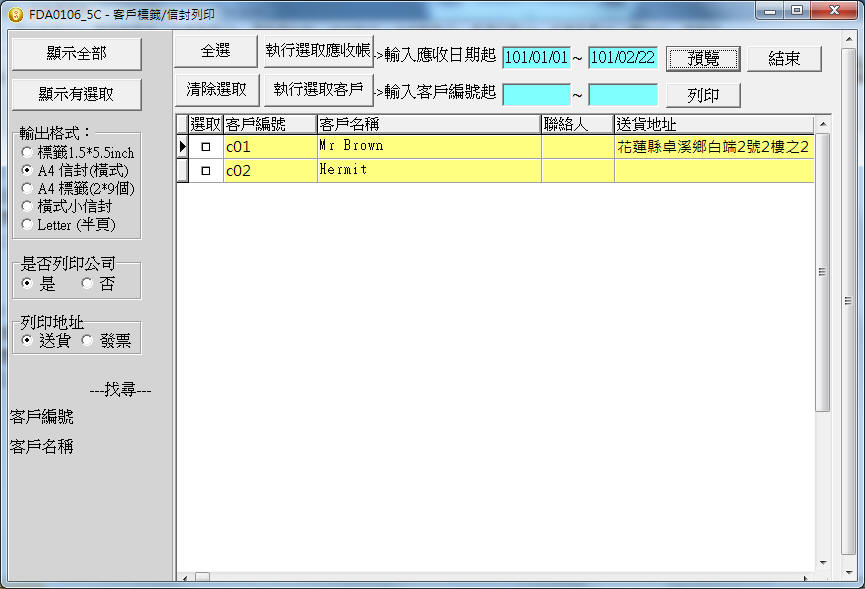This screenshot has width=865, height=589.
Task: Click the 顯示全部 button
Action: (x=77, y=54)
